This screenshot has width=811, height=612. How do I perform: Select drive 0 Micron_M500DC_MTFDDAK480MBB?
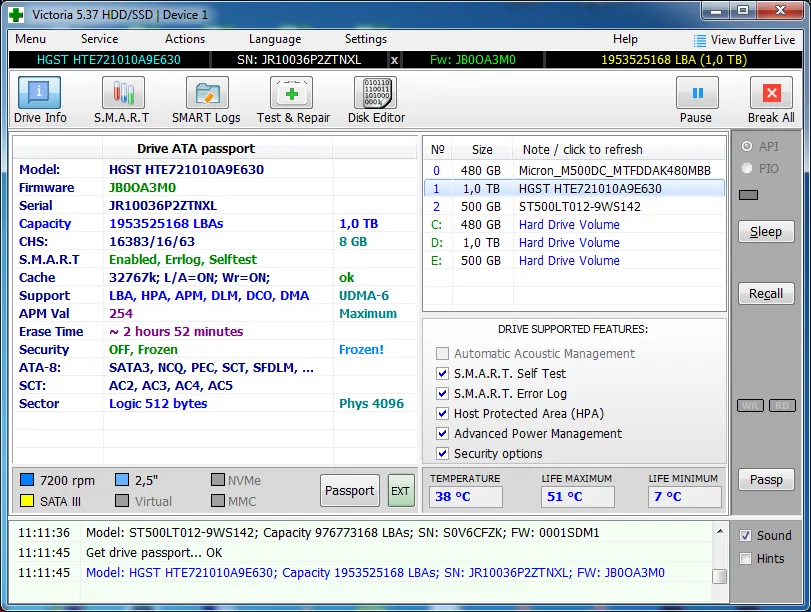(x=574, y=171)
